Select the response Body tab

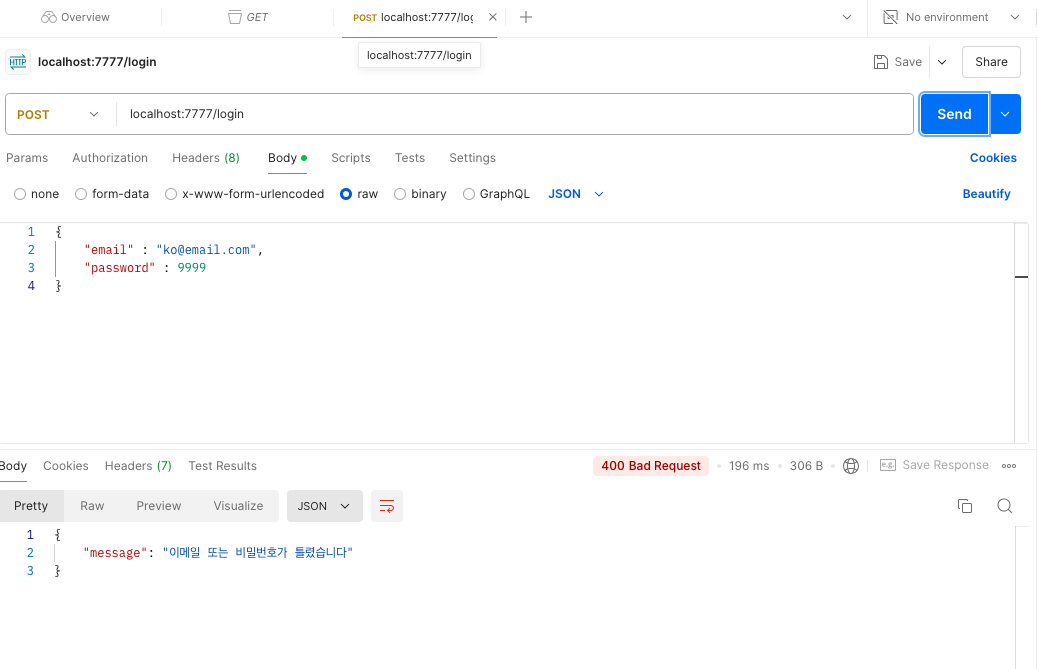[13, 466]
